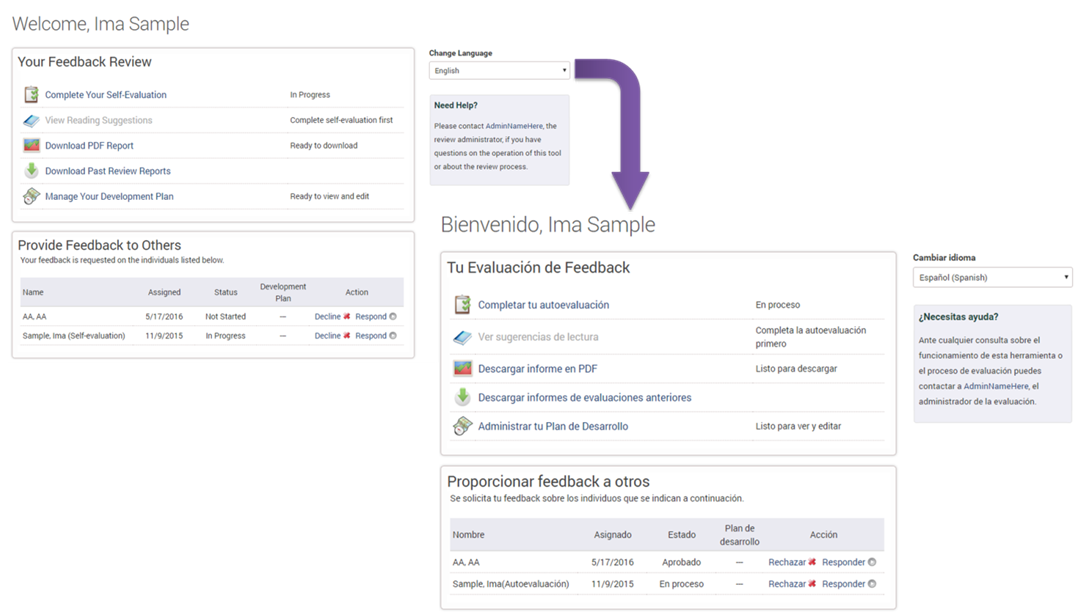Click Respond link for Sample, Ima (Self-evaluation)
This screenshot has height=616, width=1086.
[x=371, y=335]
